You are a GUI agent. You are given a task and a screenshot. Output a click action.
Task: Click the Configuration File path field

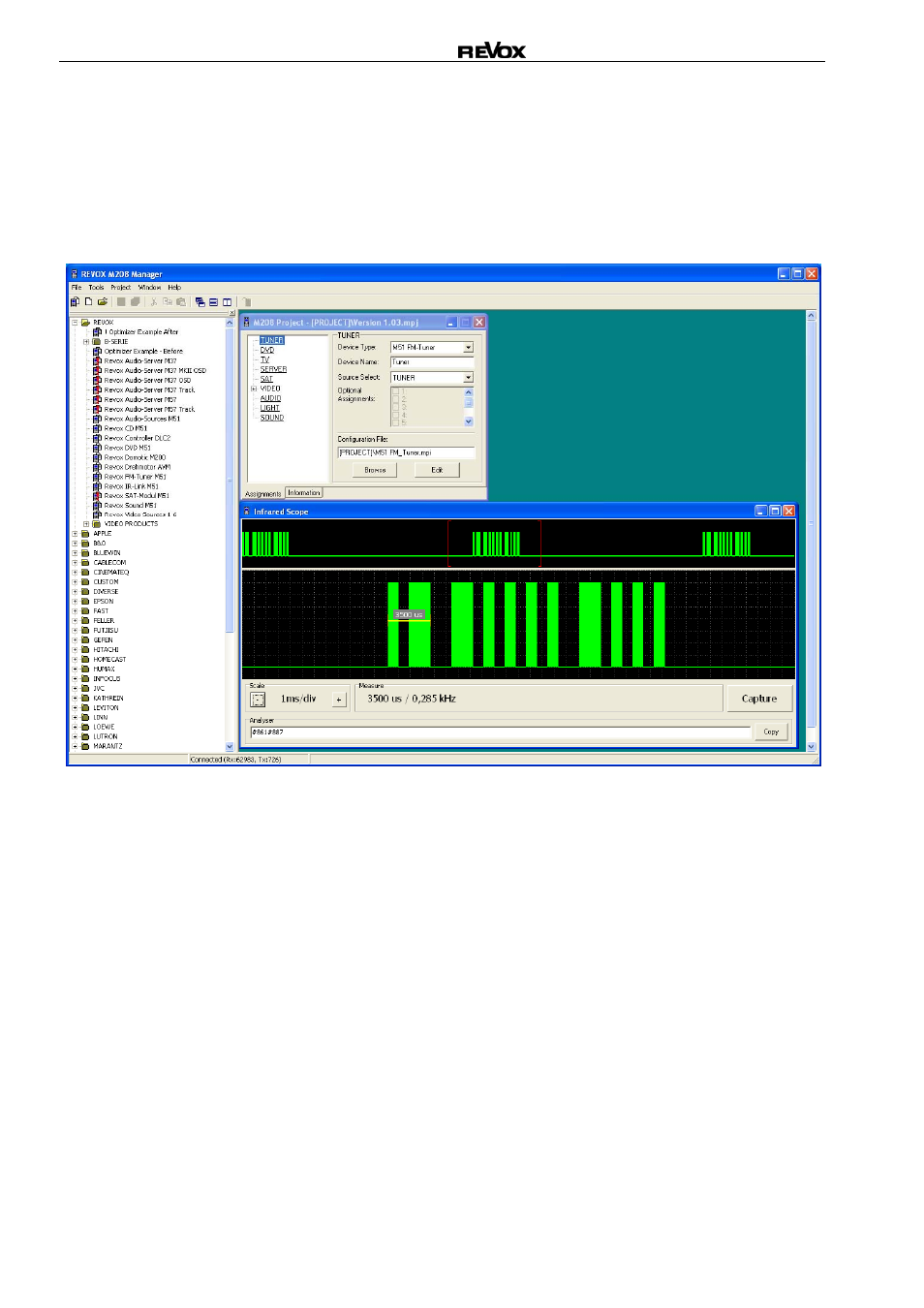(x=406, y=452)
